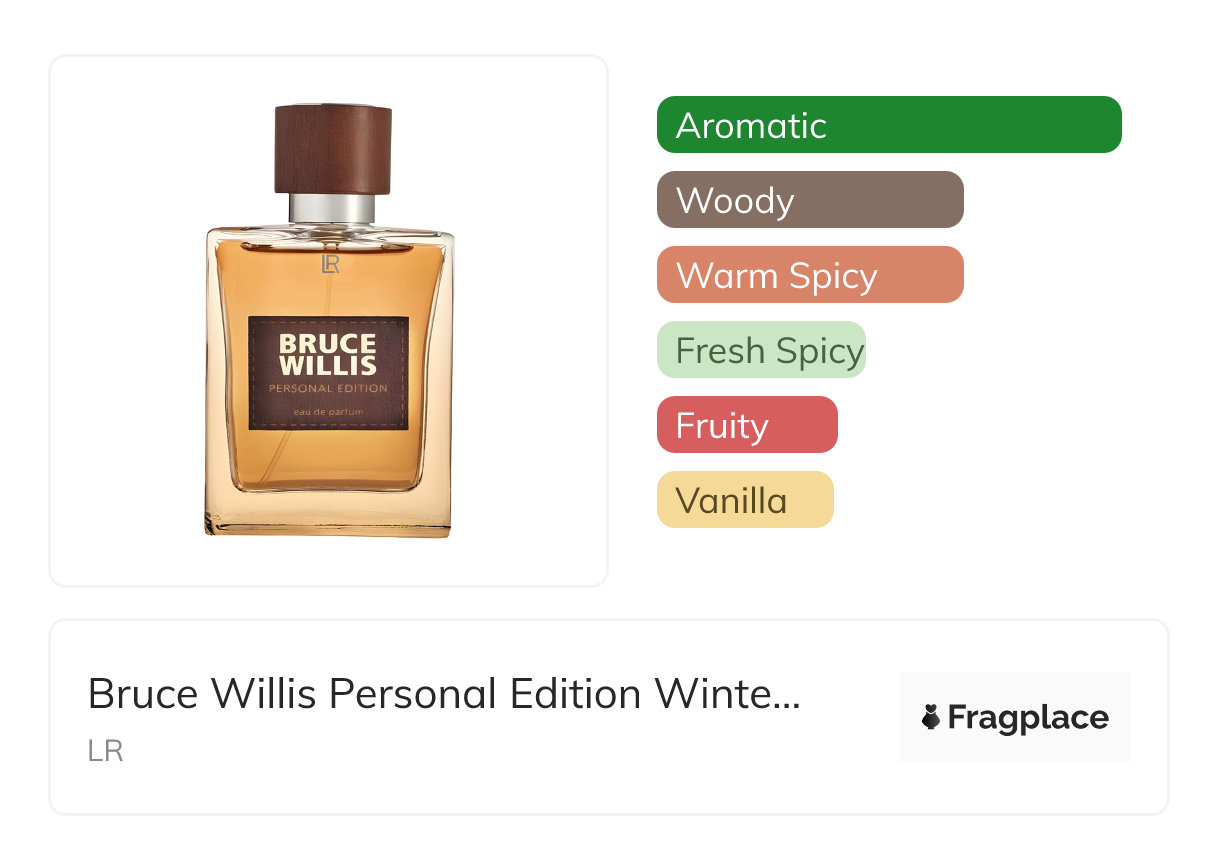Select the green Aromatic accord bar
The image size is (1218, 864).
[x=889, y=125]
